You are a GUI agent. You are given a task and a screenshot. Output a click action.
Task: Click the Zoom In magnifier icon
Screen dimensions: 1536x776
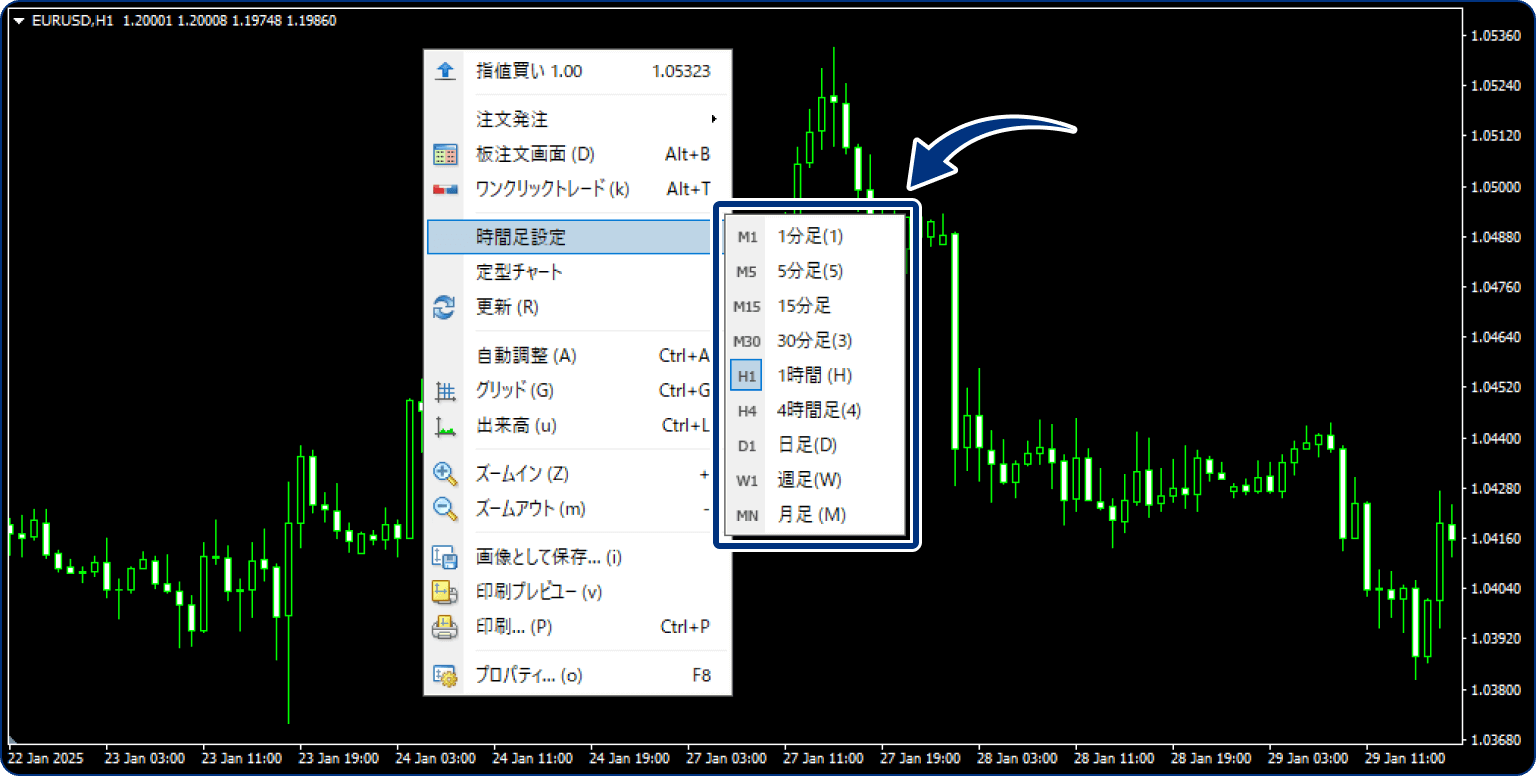click(444, 473)
